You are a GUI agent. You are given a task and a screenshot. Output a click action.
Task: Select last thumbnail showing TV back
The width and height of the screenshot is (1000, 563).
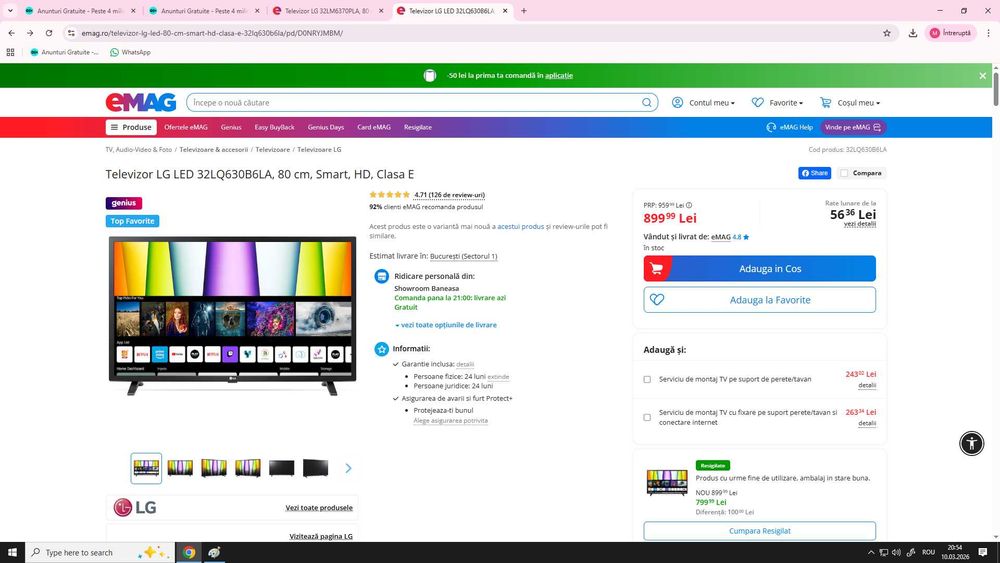coord(315,468)
